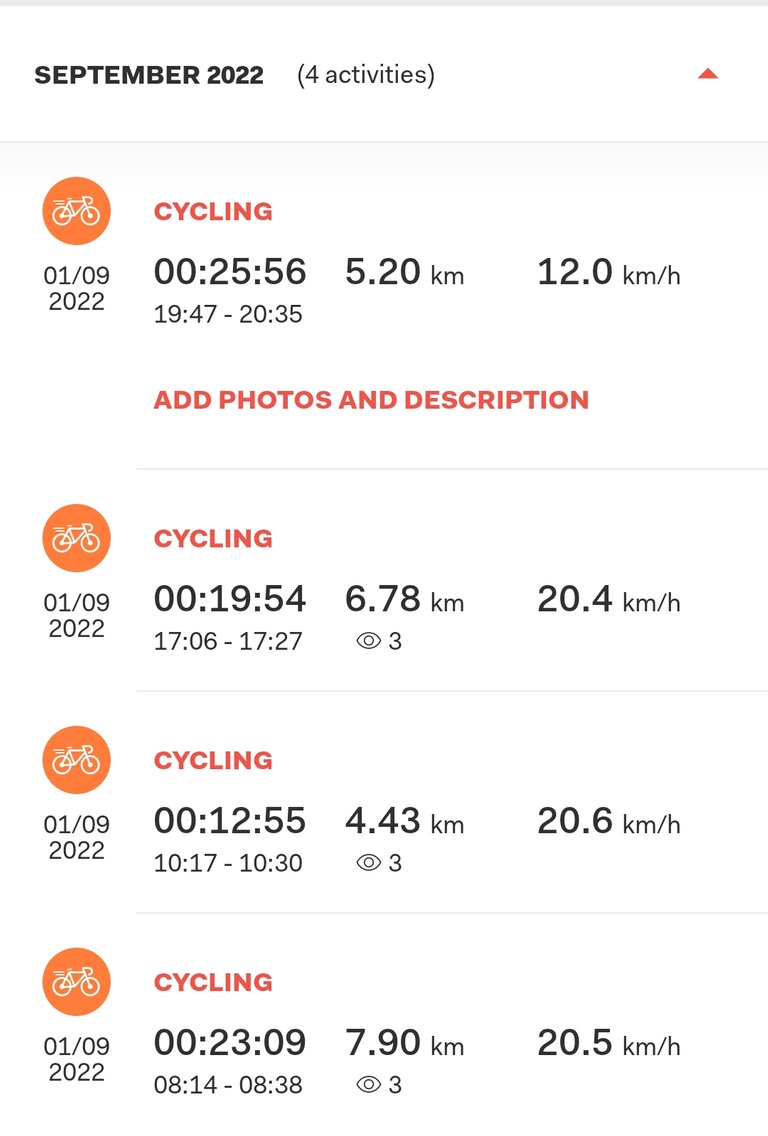Select the SEPTEMBER 2022 header title
The image size is (768, 1136).
click(x=149, y=75)
